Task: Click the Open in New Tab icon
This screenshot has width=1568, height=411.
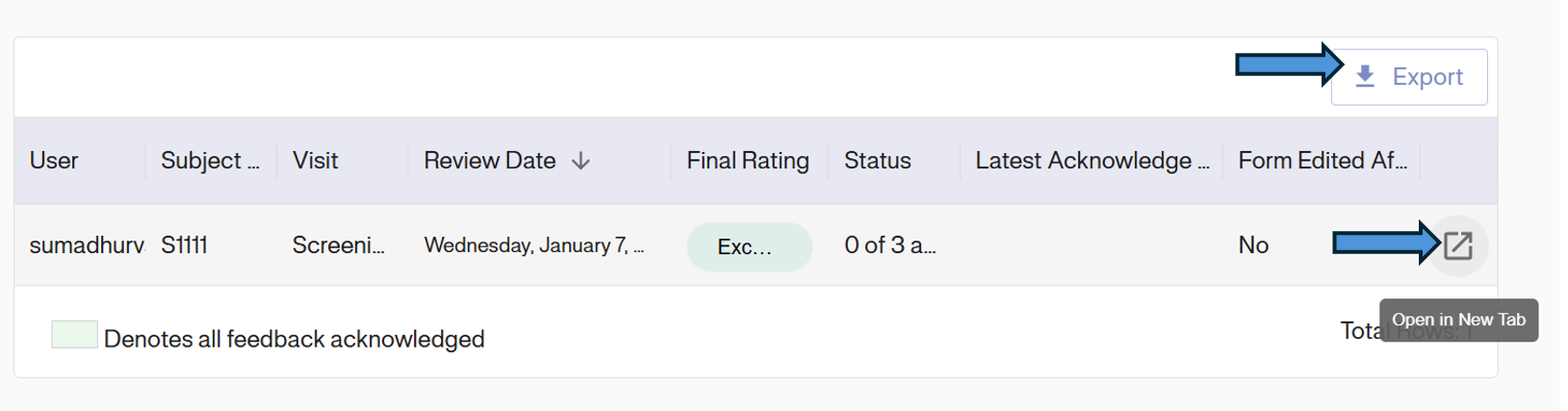Action: tap(1457, 246)
